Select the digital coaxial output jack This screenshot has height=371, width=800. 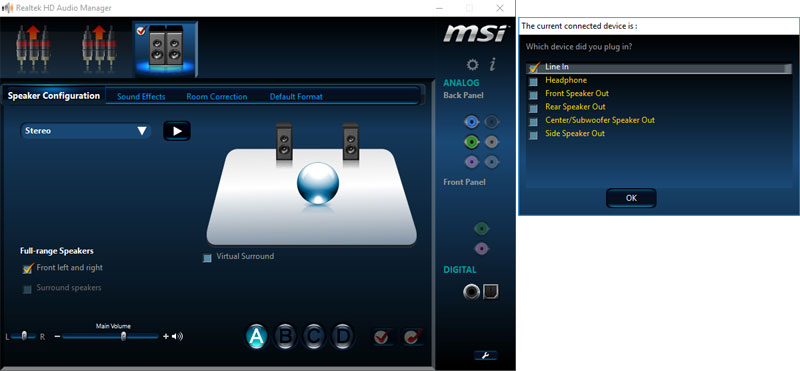pos(471,292)
